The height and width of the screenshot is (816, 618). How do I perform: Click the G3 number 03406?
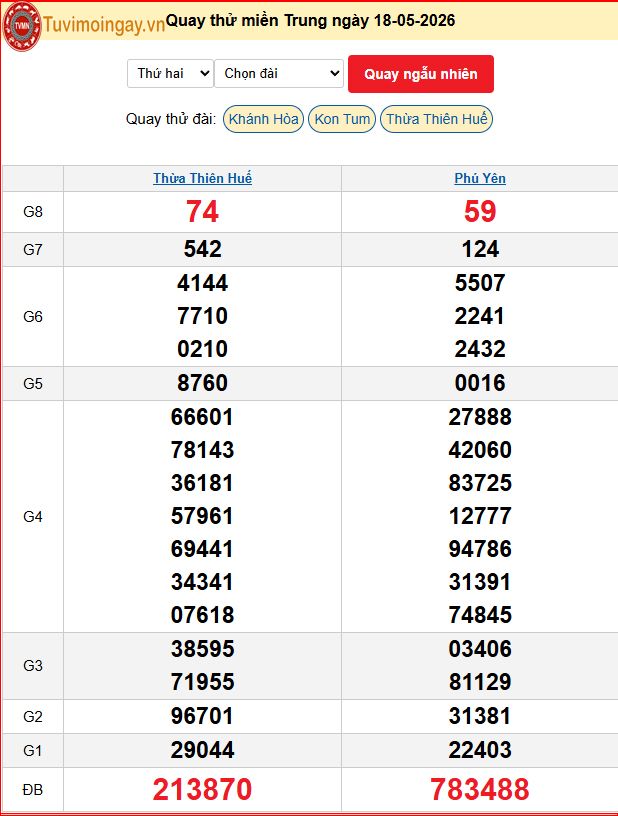pyautogui.click(x=480, y=649)
